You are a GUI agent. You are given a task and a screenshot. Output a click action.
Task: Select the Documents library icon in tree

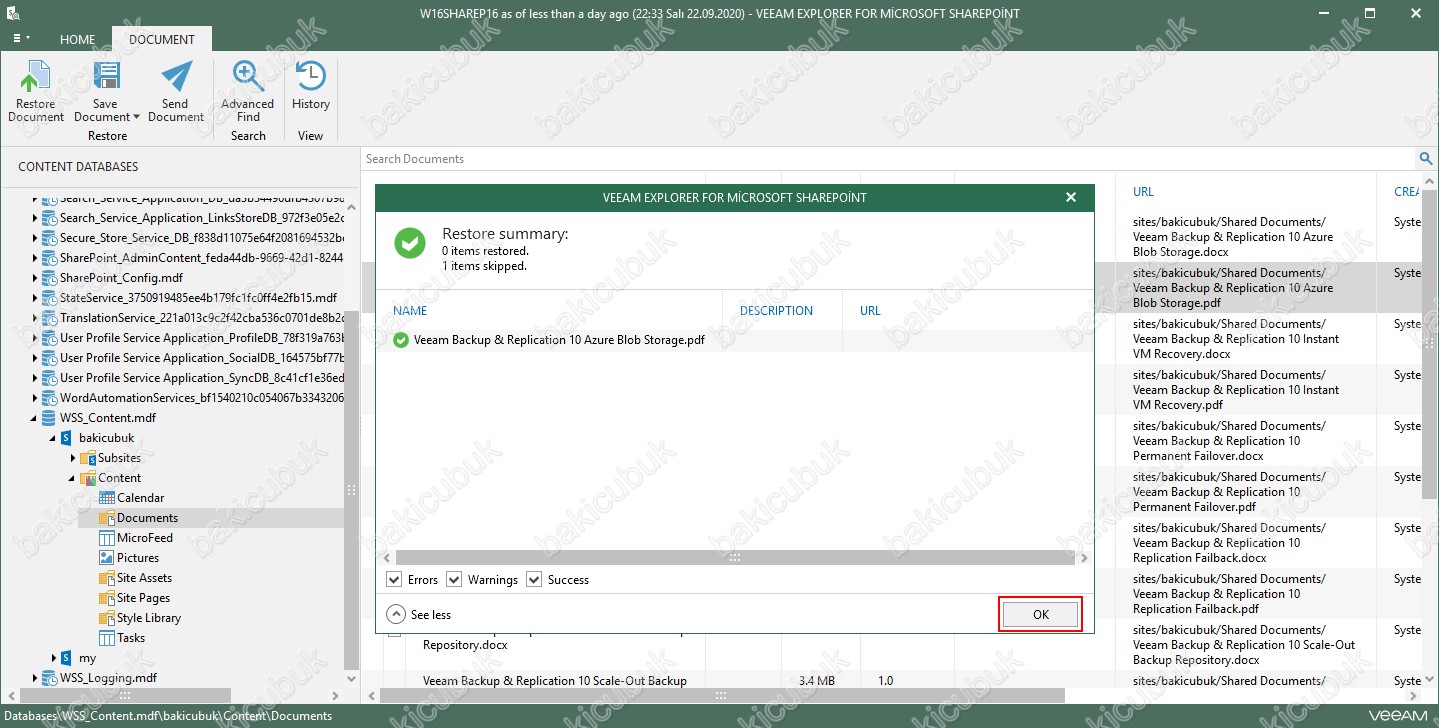107,518
